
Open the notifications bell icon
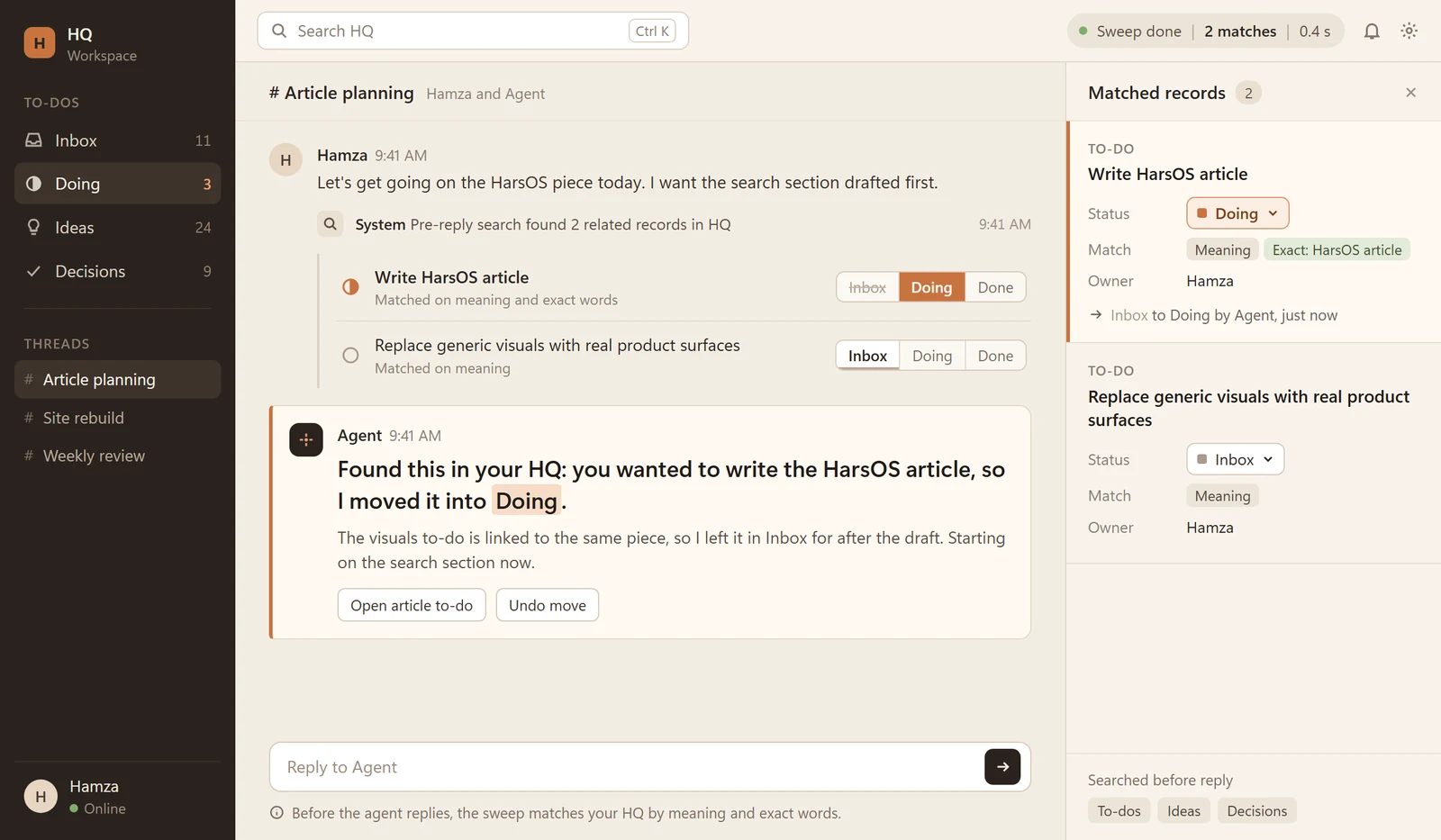(1371, 32)
